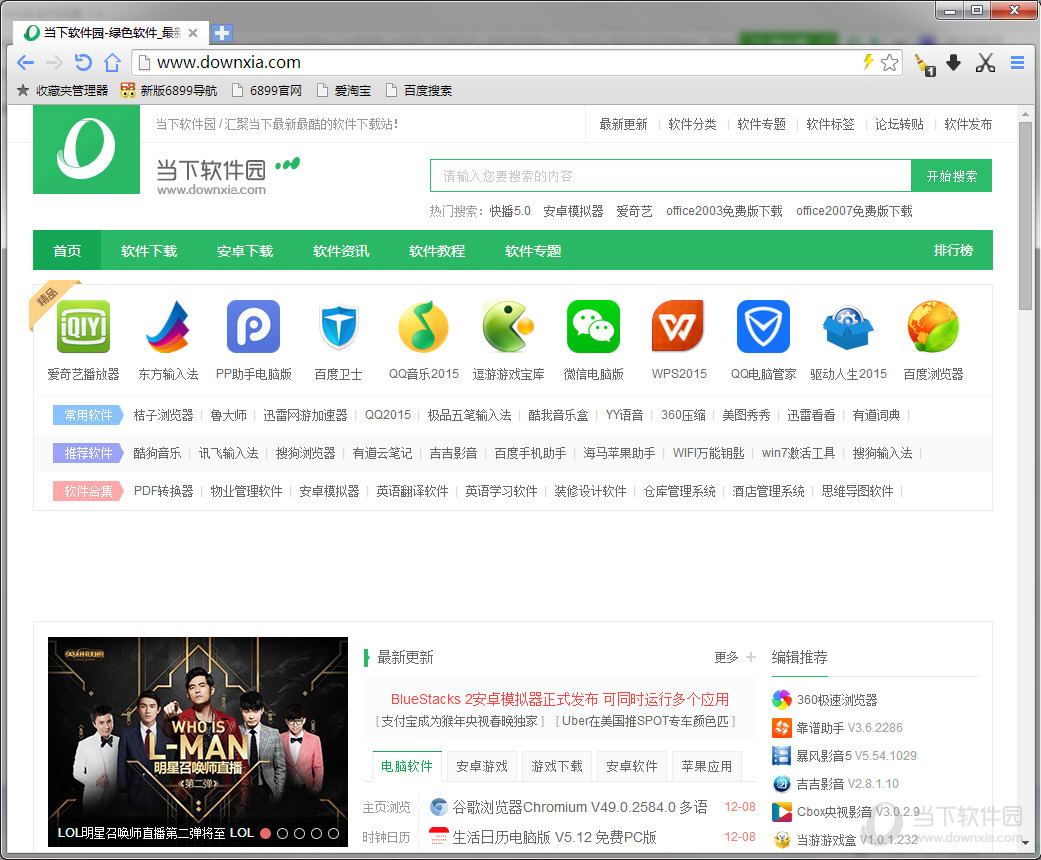Open the 百度卫士 shield icon
Viewport: 1041px width, 860px height.
pyautogui.click(x=339, y=326)
